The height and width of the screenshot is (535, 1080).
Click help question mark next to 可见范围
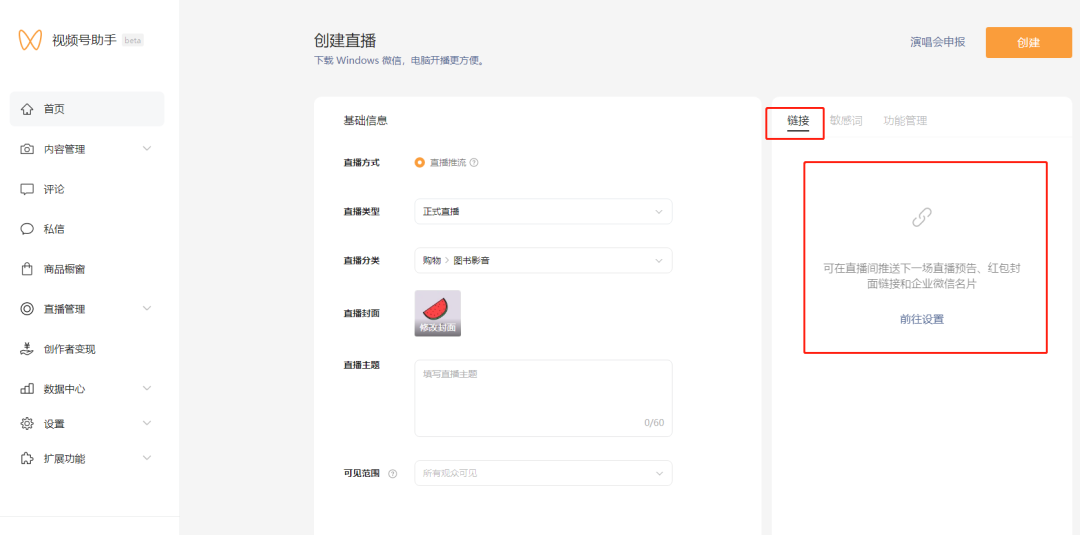[393, 474]
